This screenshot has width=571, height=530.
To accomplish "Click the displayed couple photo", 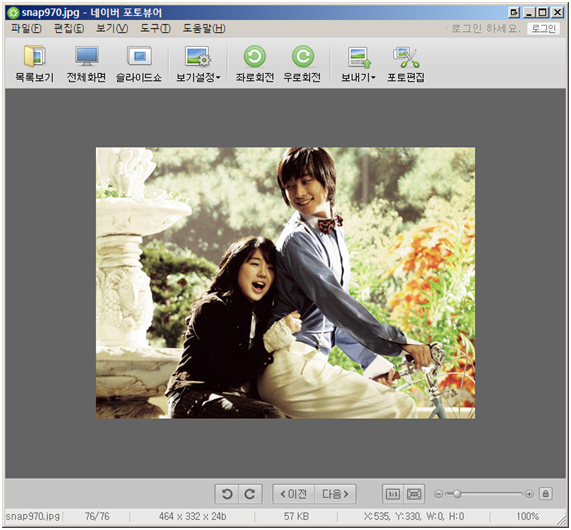I will click(286, 283).
